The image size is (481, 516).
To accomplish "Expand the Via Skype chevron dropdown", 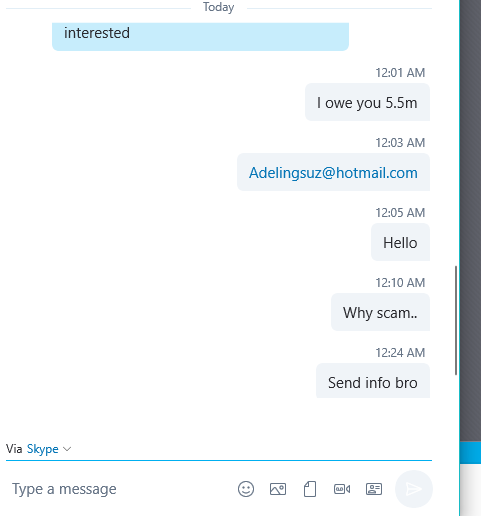I will click(x=67, y=449).
